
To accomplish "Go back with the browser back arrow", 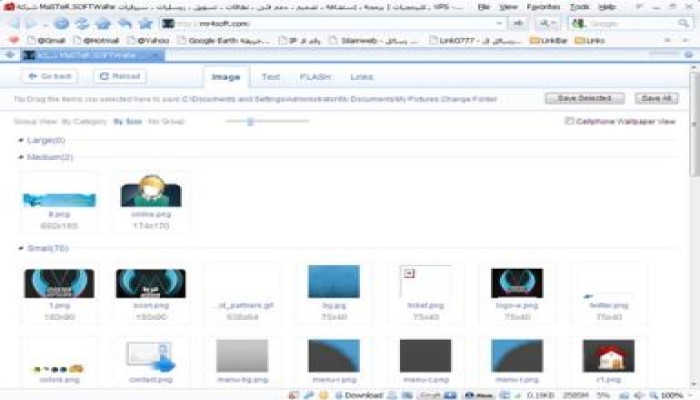I will tap(14, 24).
